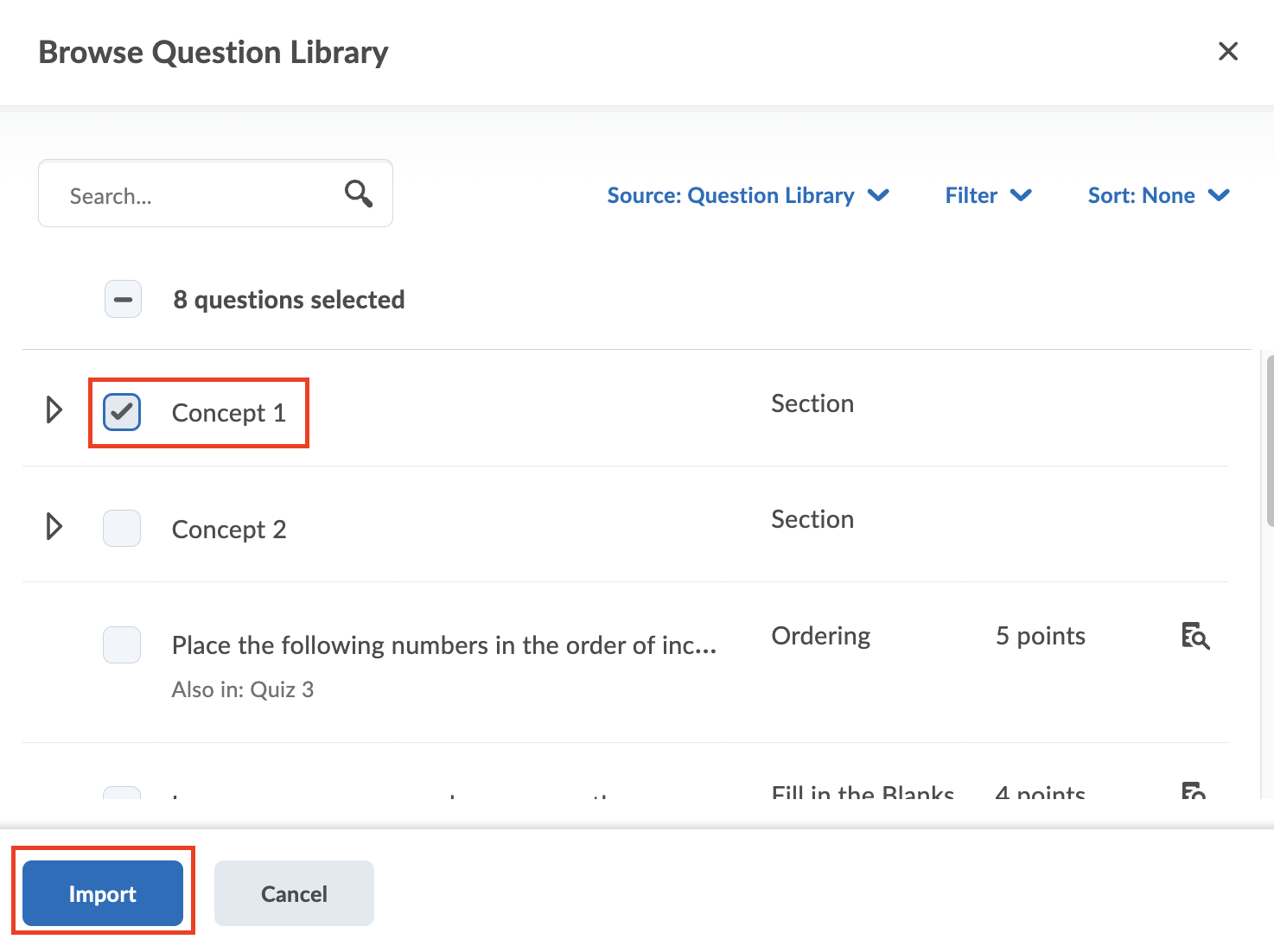Select the ordering question checkbox
1274x952 pixels.
[122, 644]
